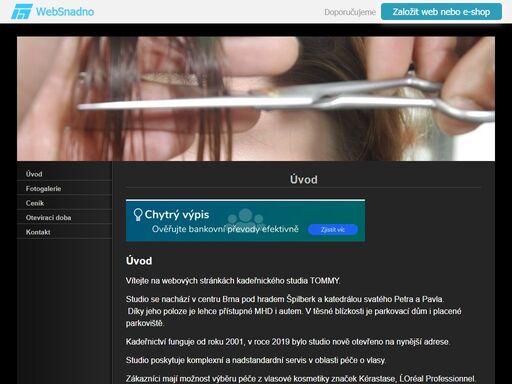Click the WebSnadno logo icon

tap(22, 12)
